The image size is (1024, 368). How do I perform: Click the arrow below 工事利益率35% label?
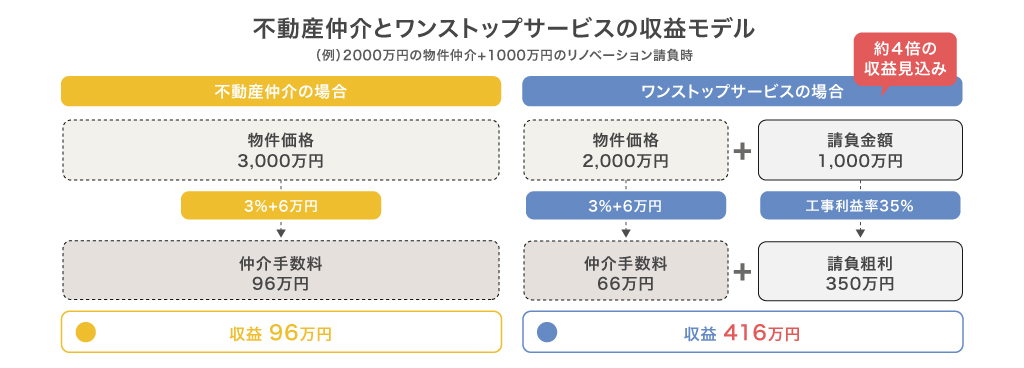[x=860, y=229]
